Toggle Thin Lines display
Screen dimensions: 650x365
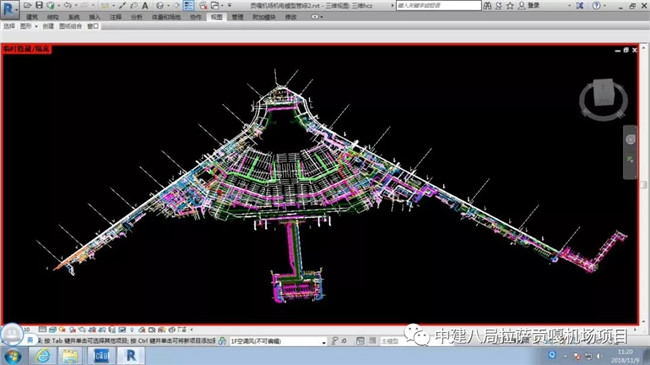click(x=189, y=5)
